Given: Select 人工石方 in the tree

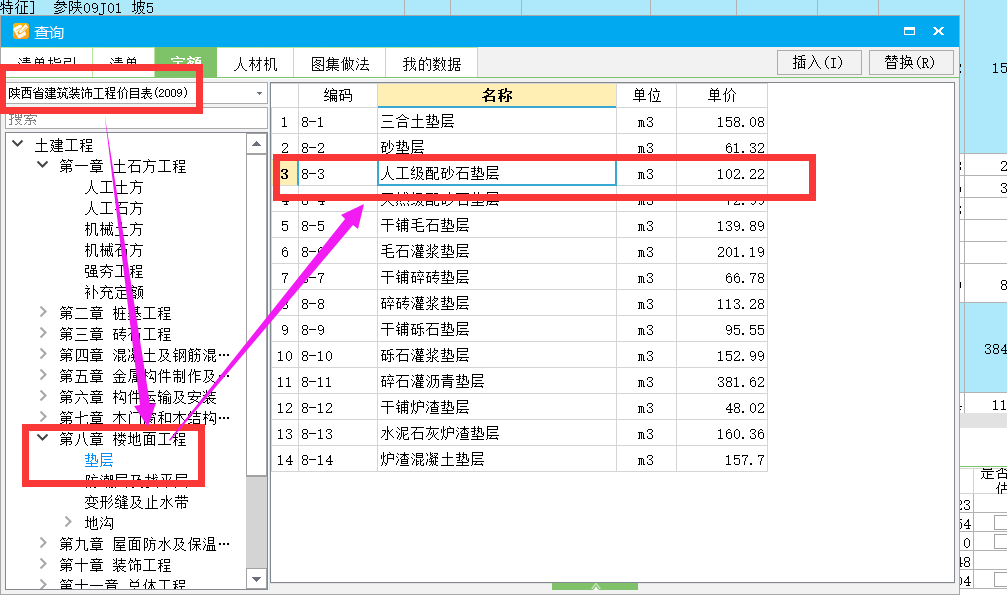Looking at the screenshot, I should 114,208.
